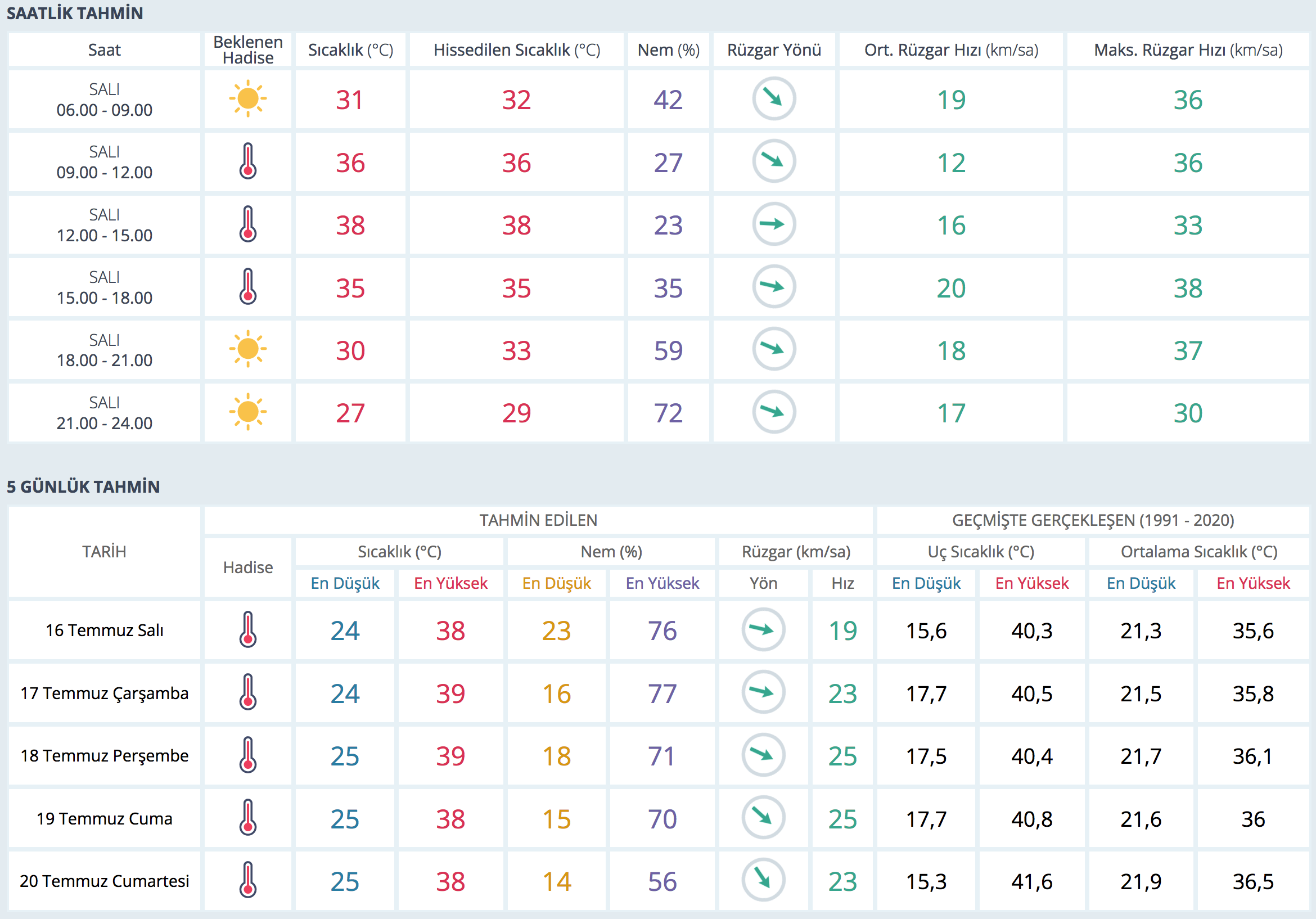Click wind direction arrow for 18.00 - 21.00
This screenshot has height=919, width=1316.
[774, 349]
